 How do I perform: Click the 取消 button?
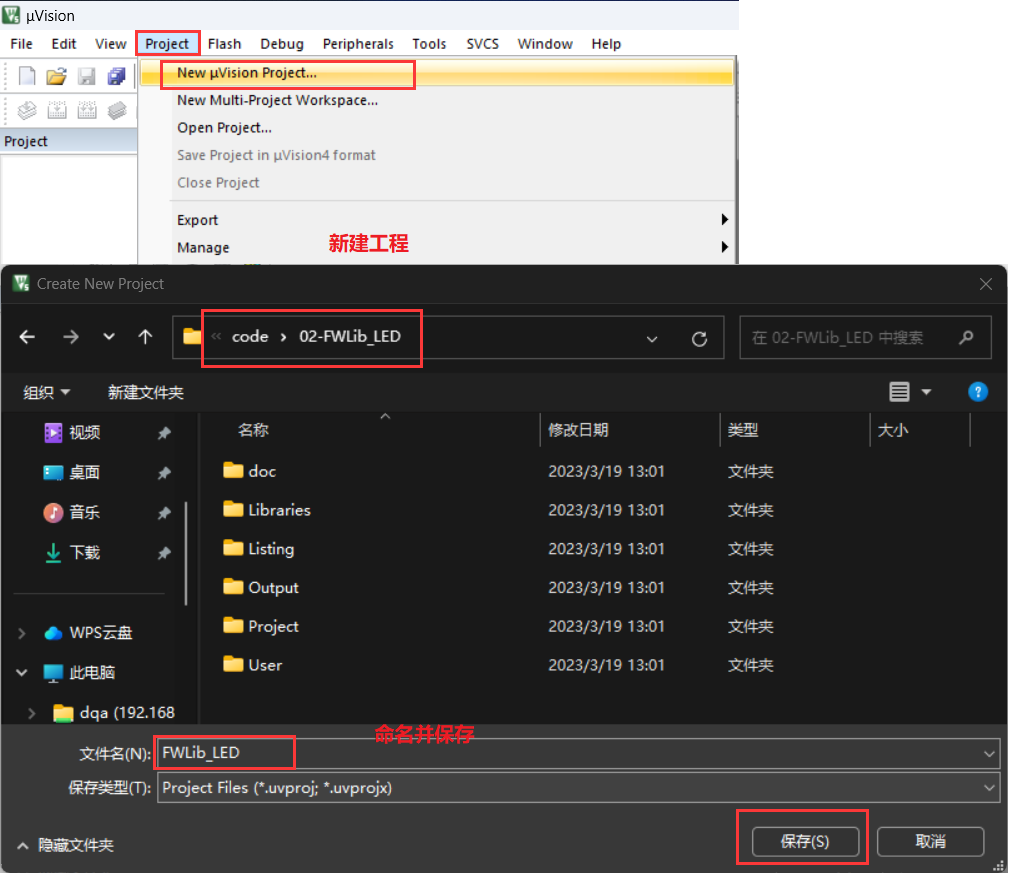[x=930, y=841]
